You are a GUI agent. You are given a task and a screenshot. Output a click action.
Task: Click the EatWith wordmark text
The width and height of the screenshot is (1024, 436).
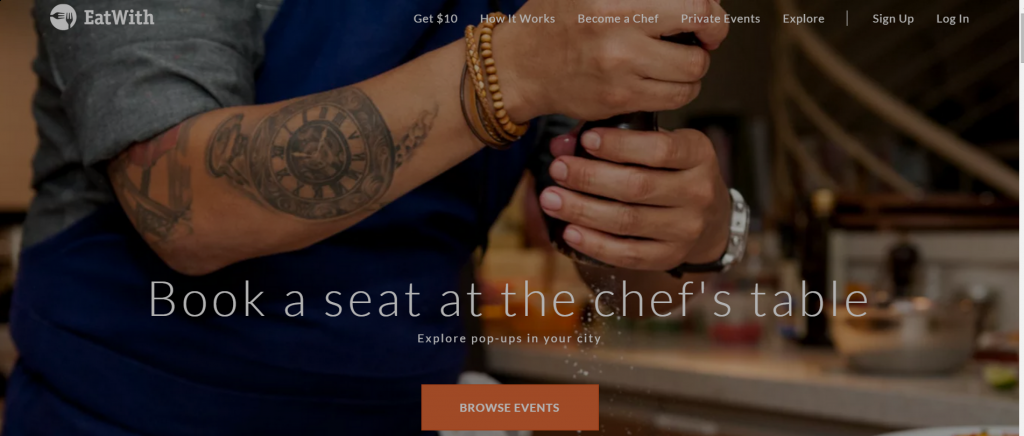pos(119,18)
